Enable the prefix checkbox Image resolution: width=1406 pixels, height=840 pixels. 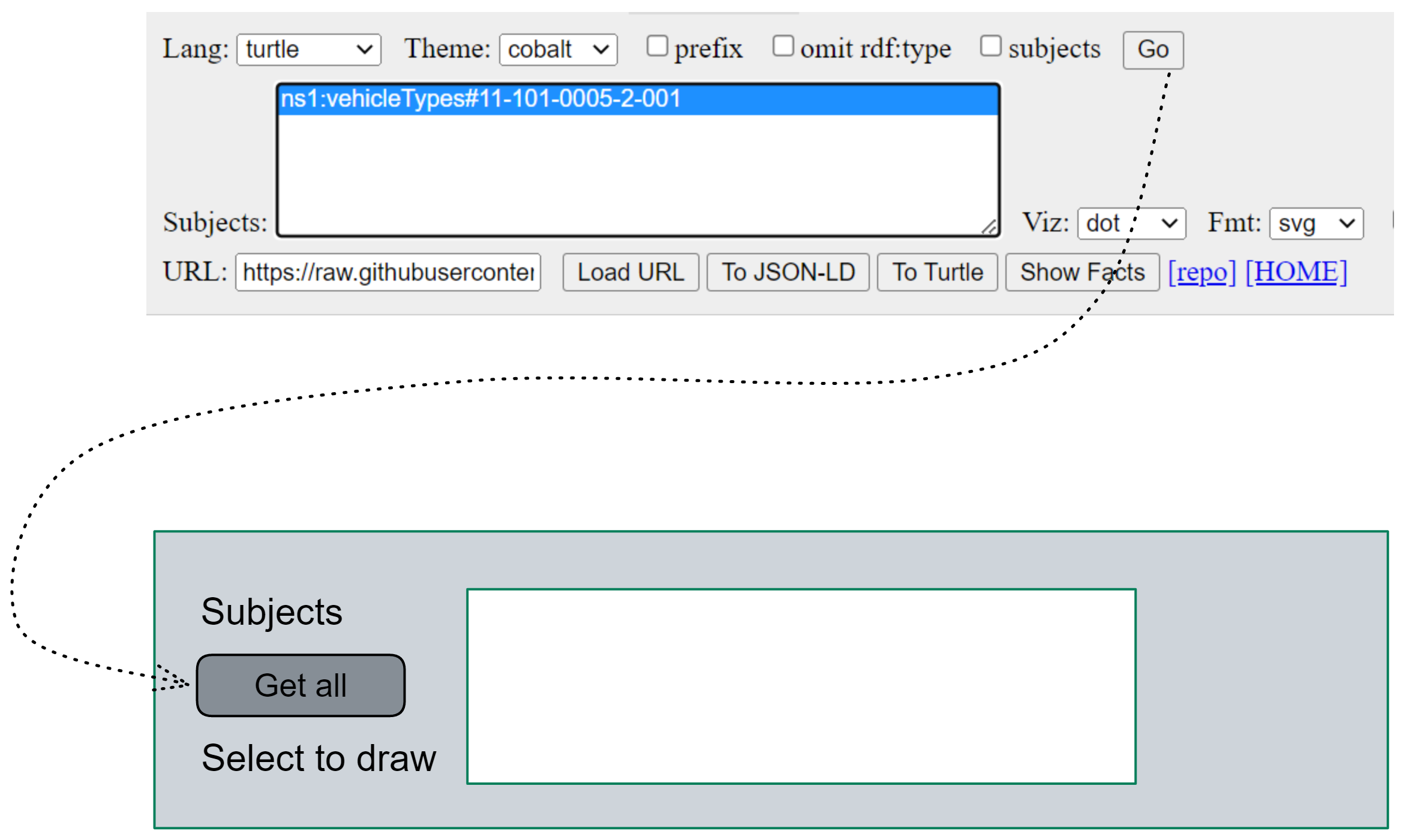[x=657, y=45]
